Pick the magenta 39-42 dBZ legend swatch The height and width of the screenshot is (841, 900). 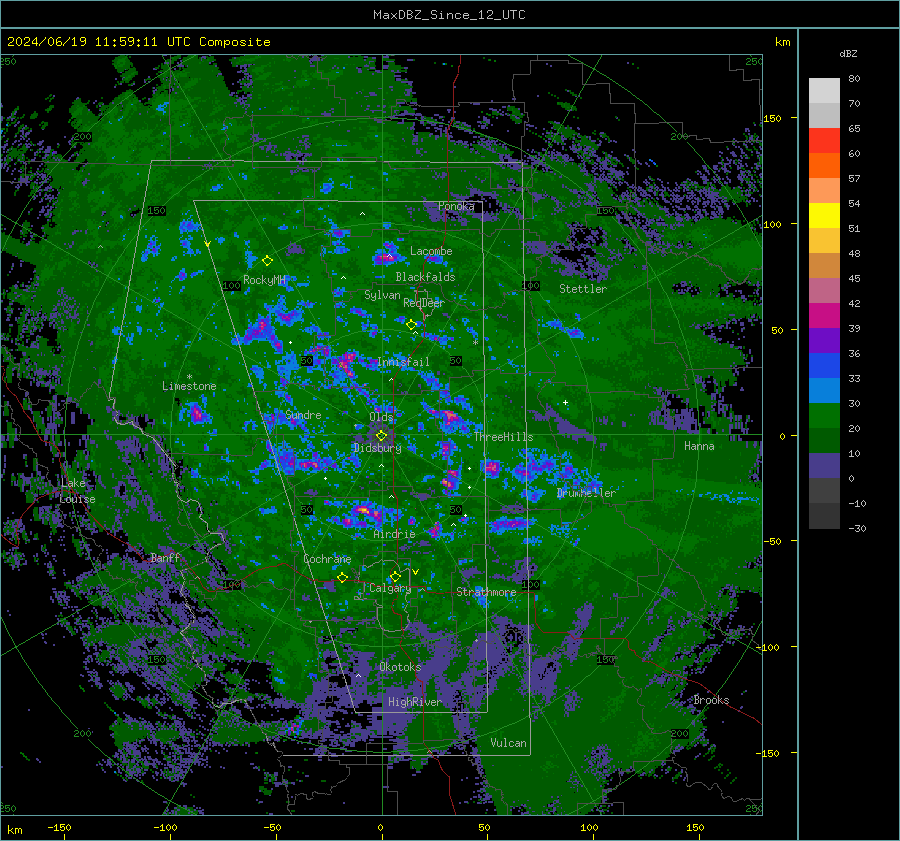tap(824, 316)
